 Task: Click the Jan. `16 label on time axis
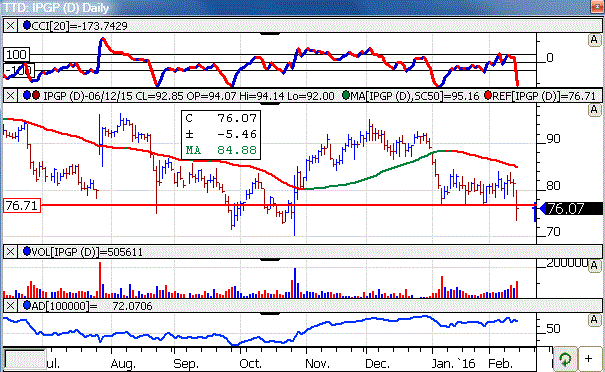pos(453,364)
